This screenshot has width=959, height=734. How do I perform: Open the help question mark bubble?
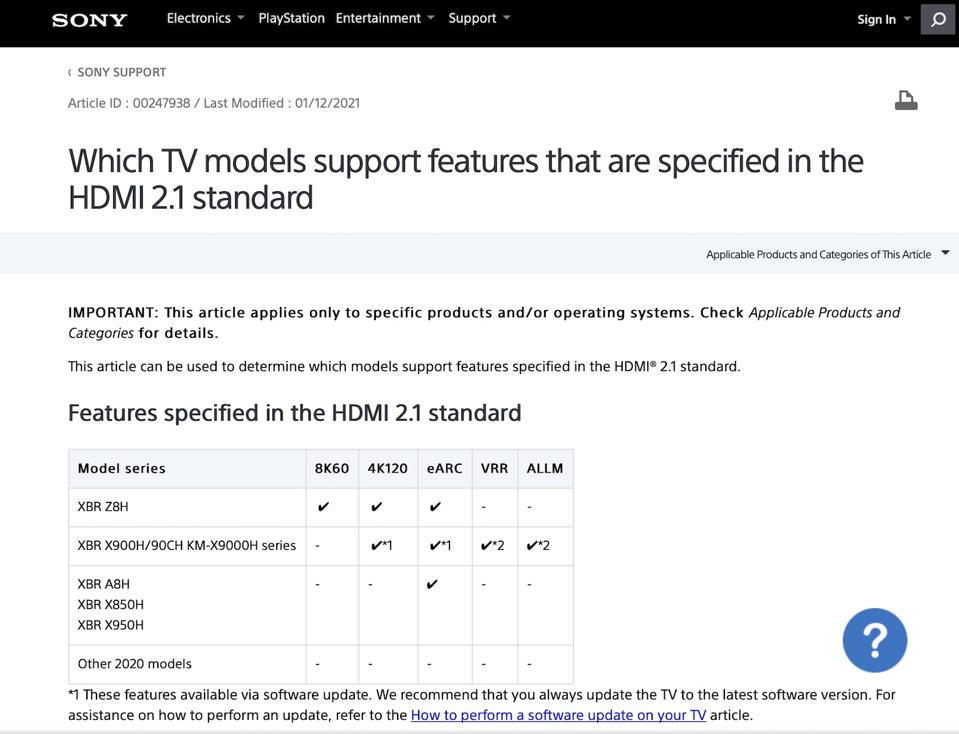click(874, 640)
